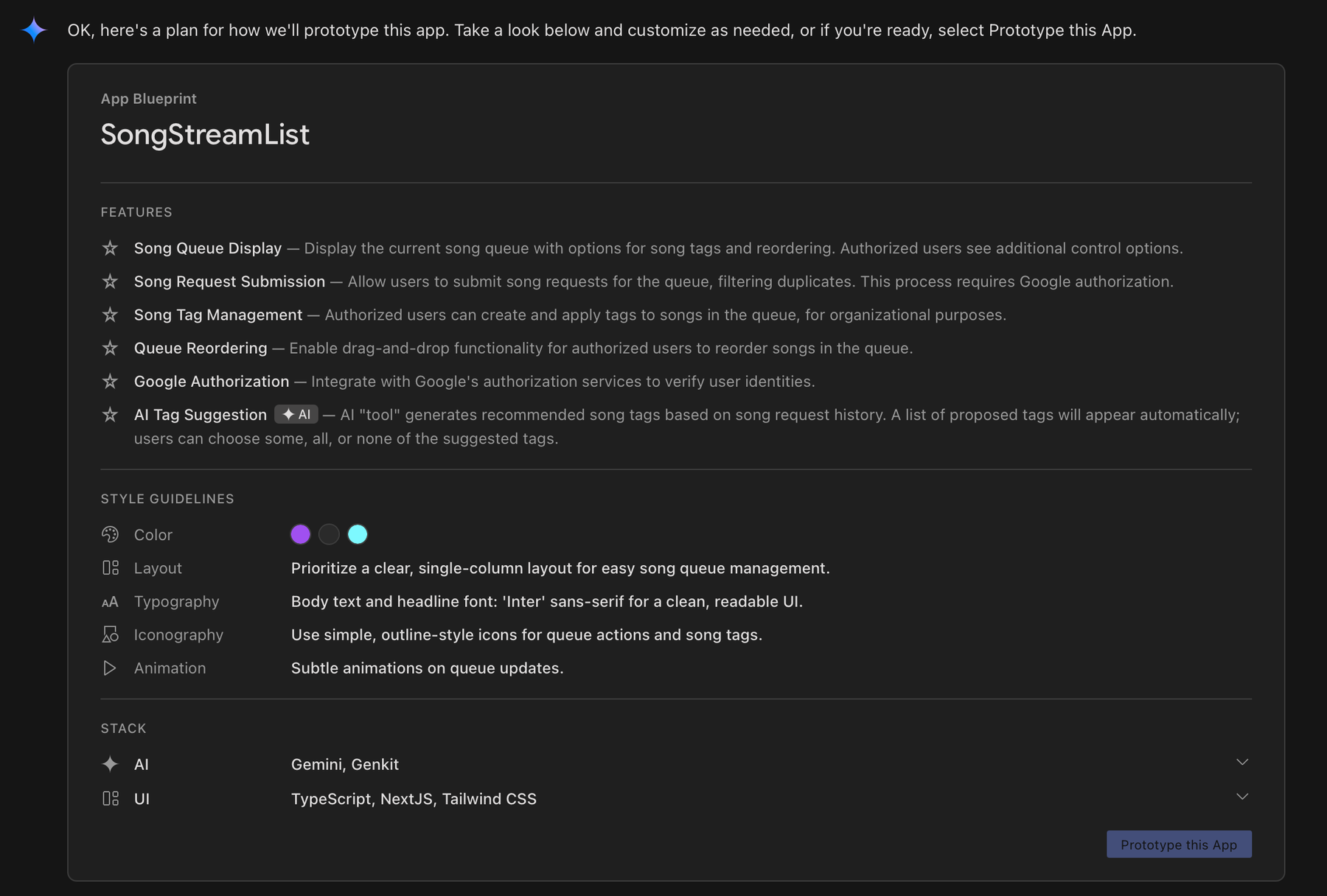The width and height of the screenshot is (1327, 896).
Task: Click the Prototype this App button
Action: (1178, 844)
